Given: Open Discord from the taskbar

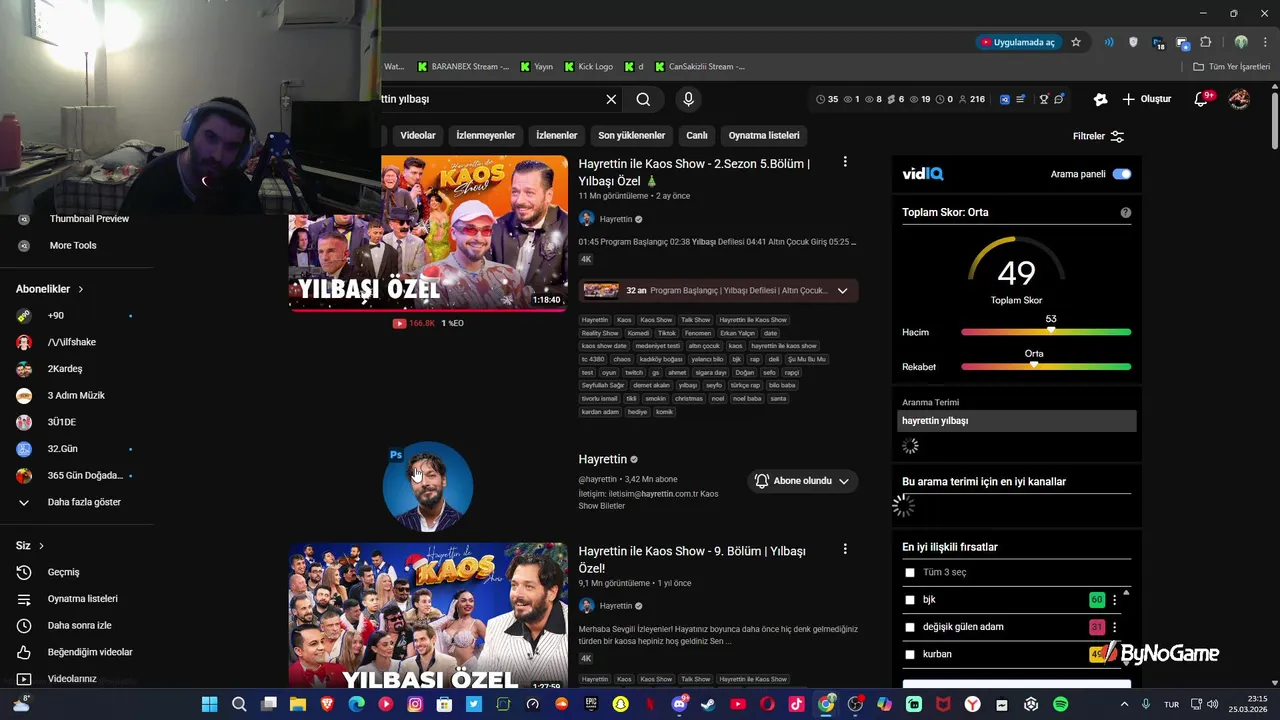Looking at the screenshot, I should (679, 704).
